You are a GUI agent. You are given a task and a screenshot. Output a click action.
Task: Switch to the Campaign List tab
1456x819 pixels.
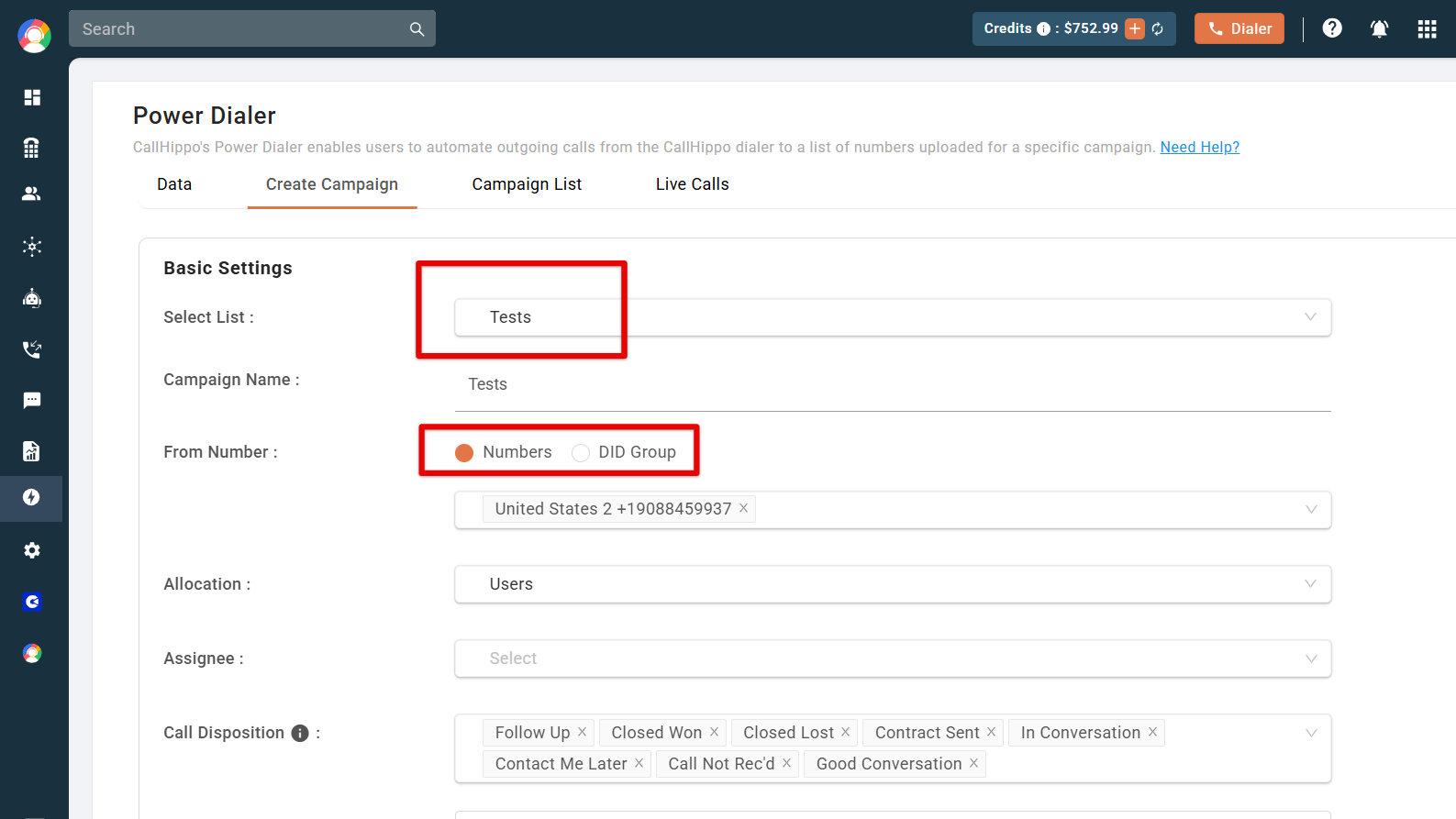527,184
